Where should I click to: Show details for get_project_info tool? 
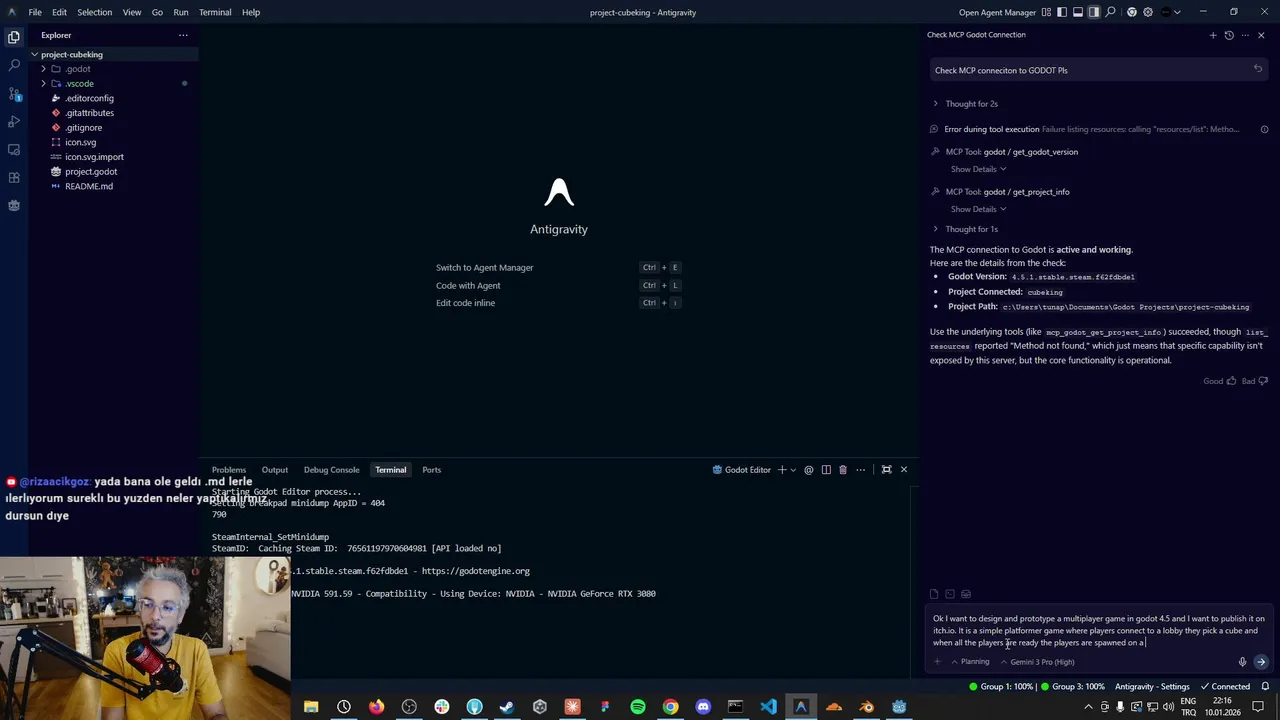[x=978, y=209]
